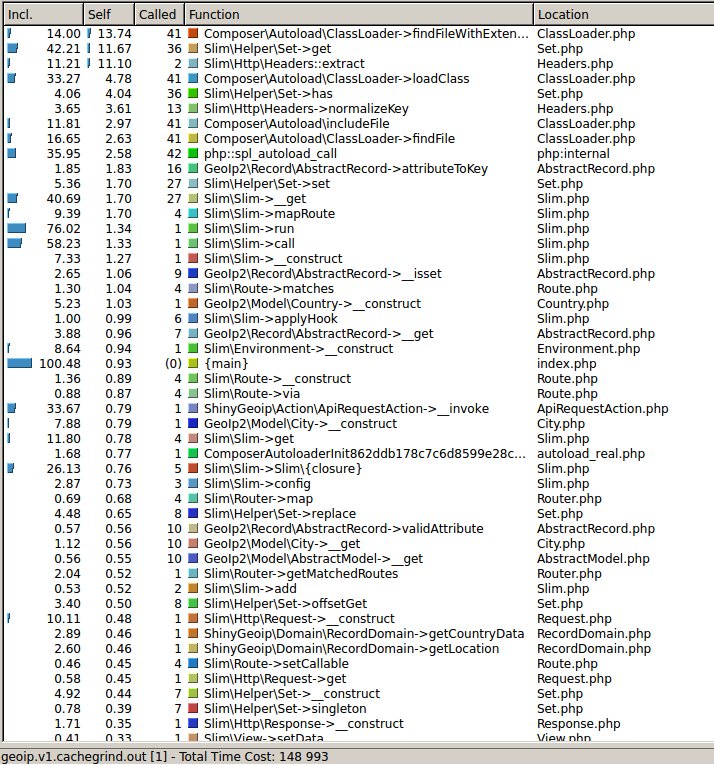Click color square beside Country->__construct
Image resolution: width=714 pixels, height=765 pixels.
pos(193,303)
